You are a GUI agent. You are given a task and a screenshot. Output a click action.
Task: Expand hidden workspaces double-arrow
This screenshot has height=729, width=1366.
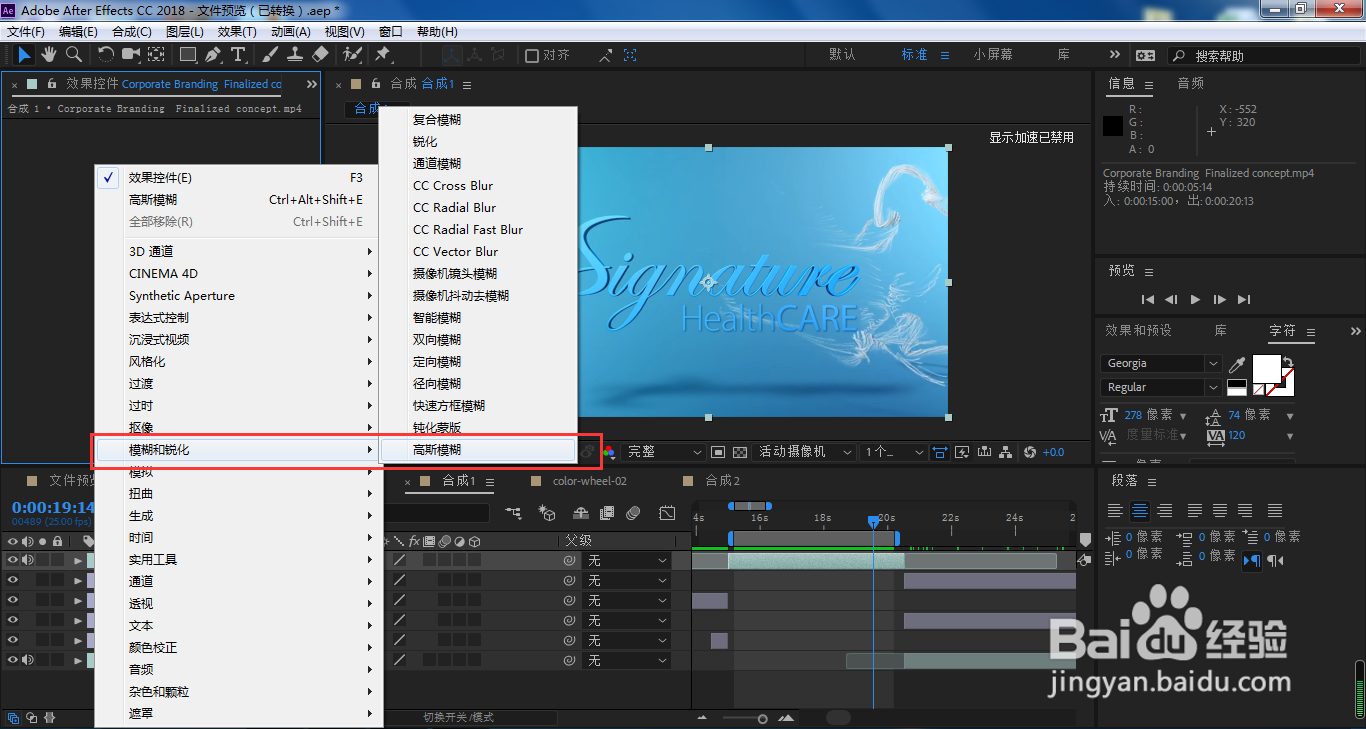pyautogui.click(x=1115, y=55)
